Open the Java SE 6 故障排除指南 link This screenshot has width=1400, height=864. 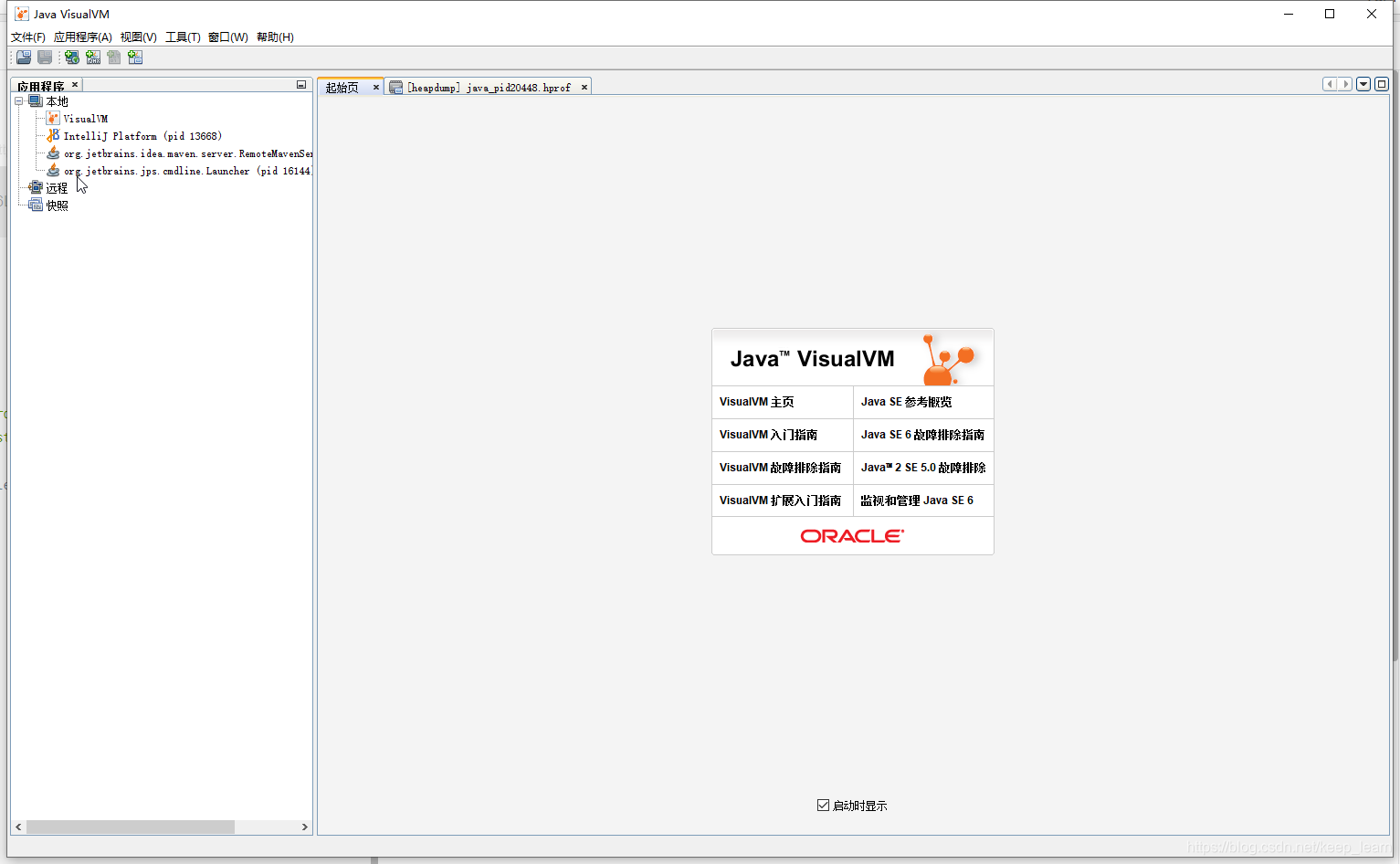(922, 435)
